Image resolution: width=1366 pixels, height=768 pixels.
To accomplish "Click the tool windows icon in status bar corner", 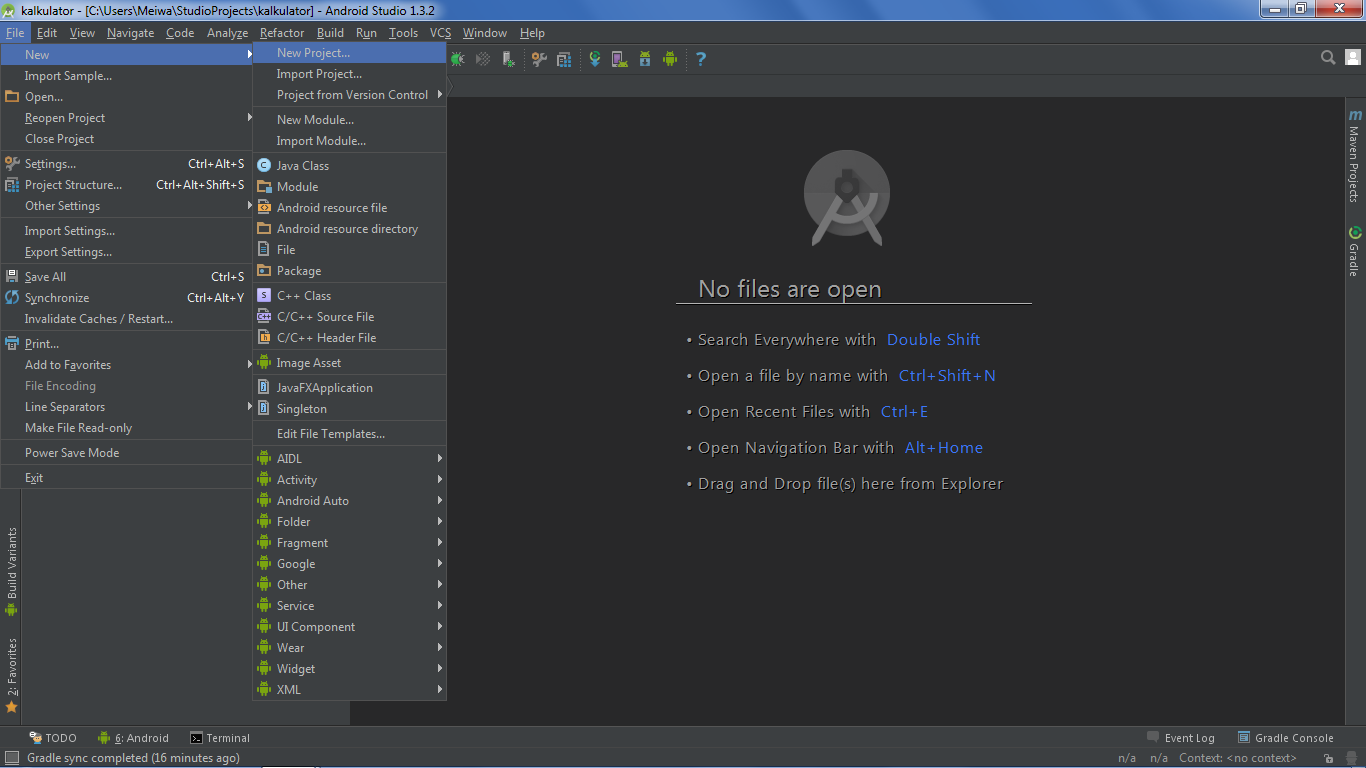I will pyautogui.click(x=12, y=758).
